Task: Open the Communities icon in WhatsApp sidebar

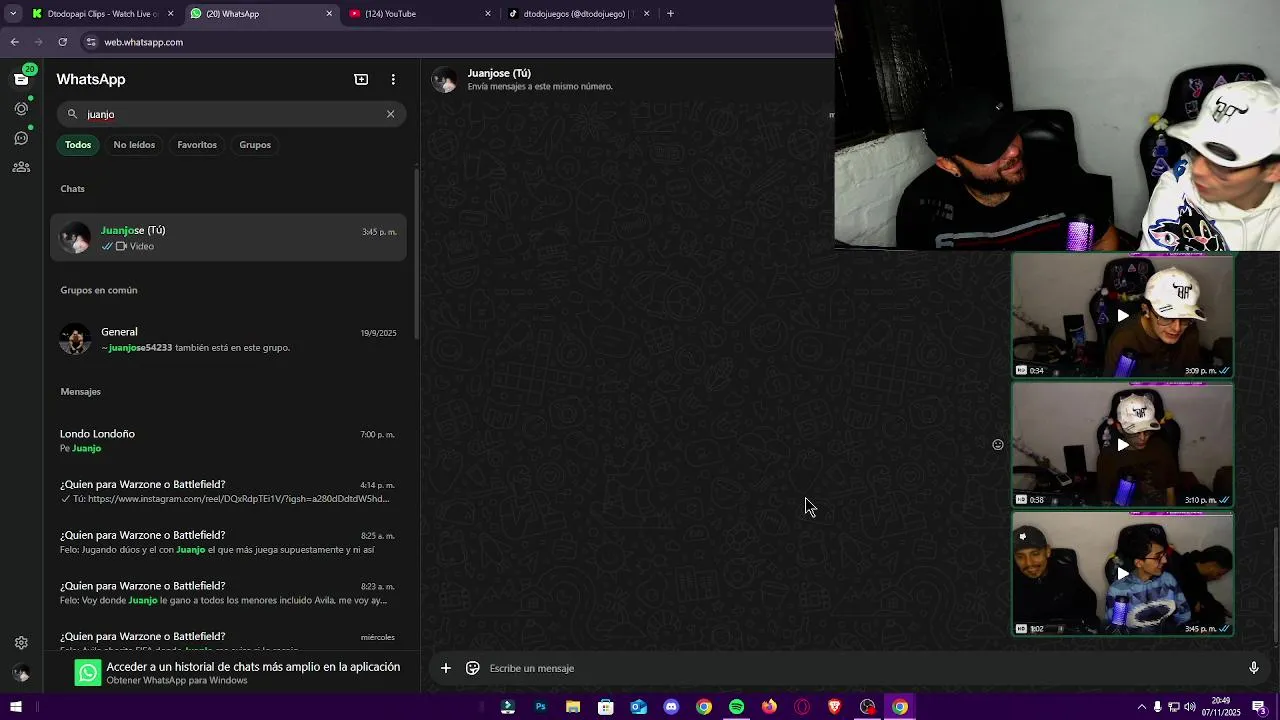Action: pos(21,167)
